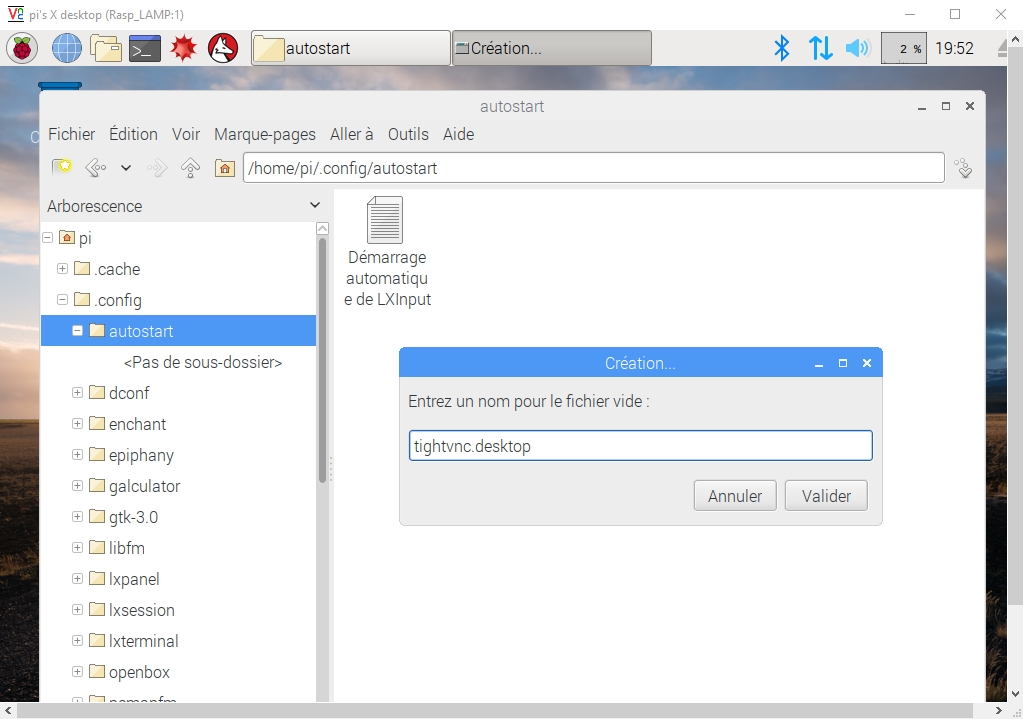This screenshot has height=719, width=1023.
Task: Expand the gtk-3.0 folder node
Action: click(77, 516)
